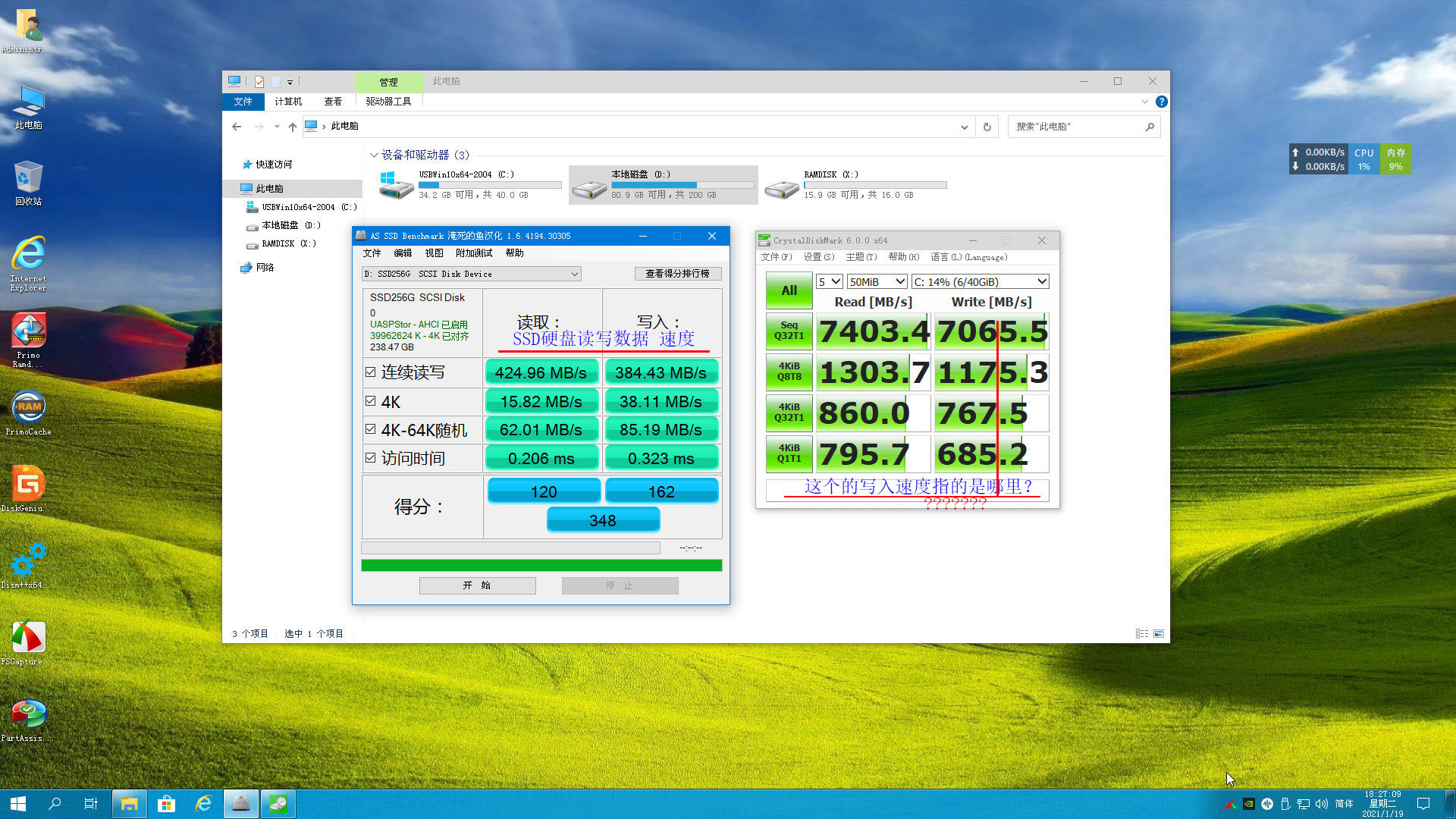Open the AS SSD drive selection dropdown
The image size is (1456, 819).
pyautogui.click(x=471, y=274)
